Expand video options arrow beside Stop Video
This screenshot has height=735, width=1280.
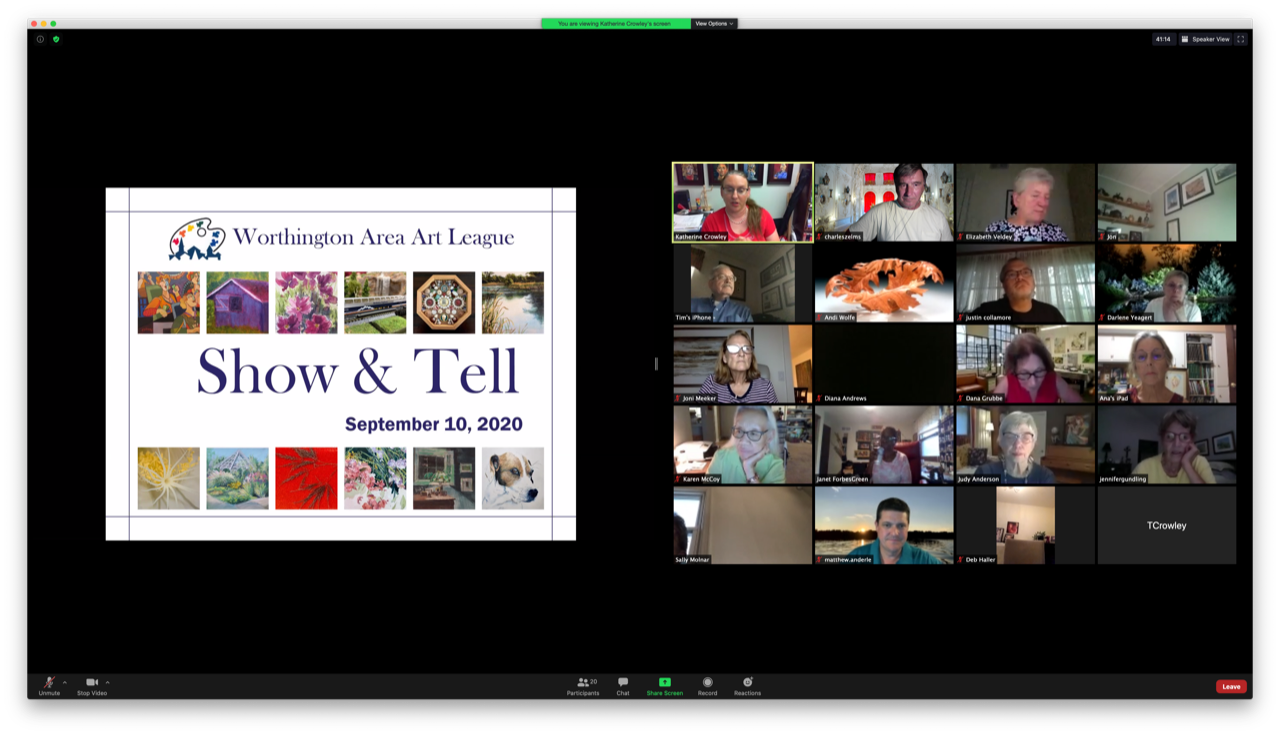(108, 683)
